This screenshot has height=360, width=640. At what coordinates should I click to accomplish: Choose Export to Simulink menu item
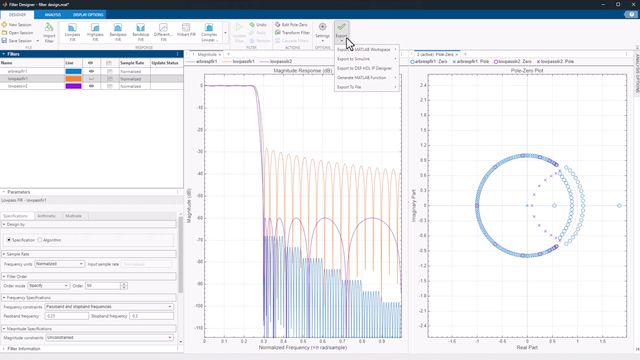[367, 59]
